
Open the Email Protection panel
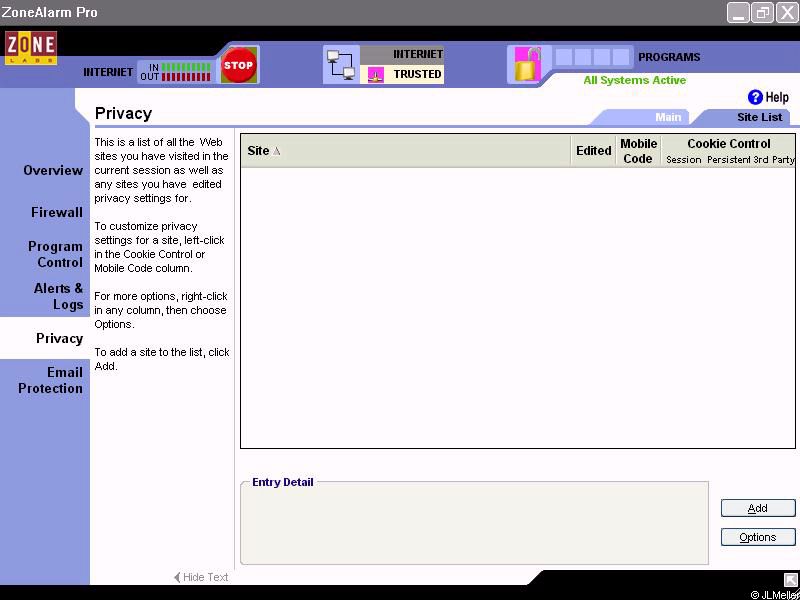tap(50, 380)
